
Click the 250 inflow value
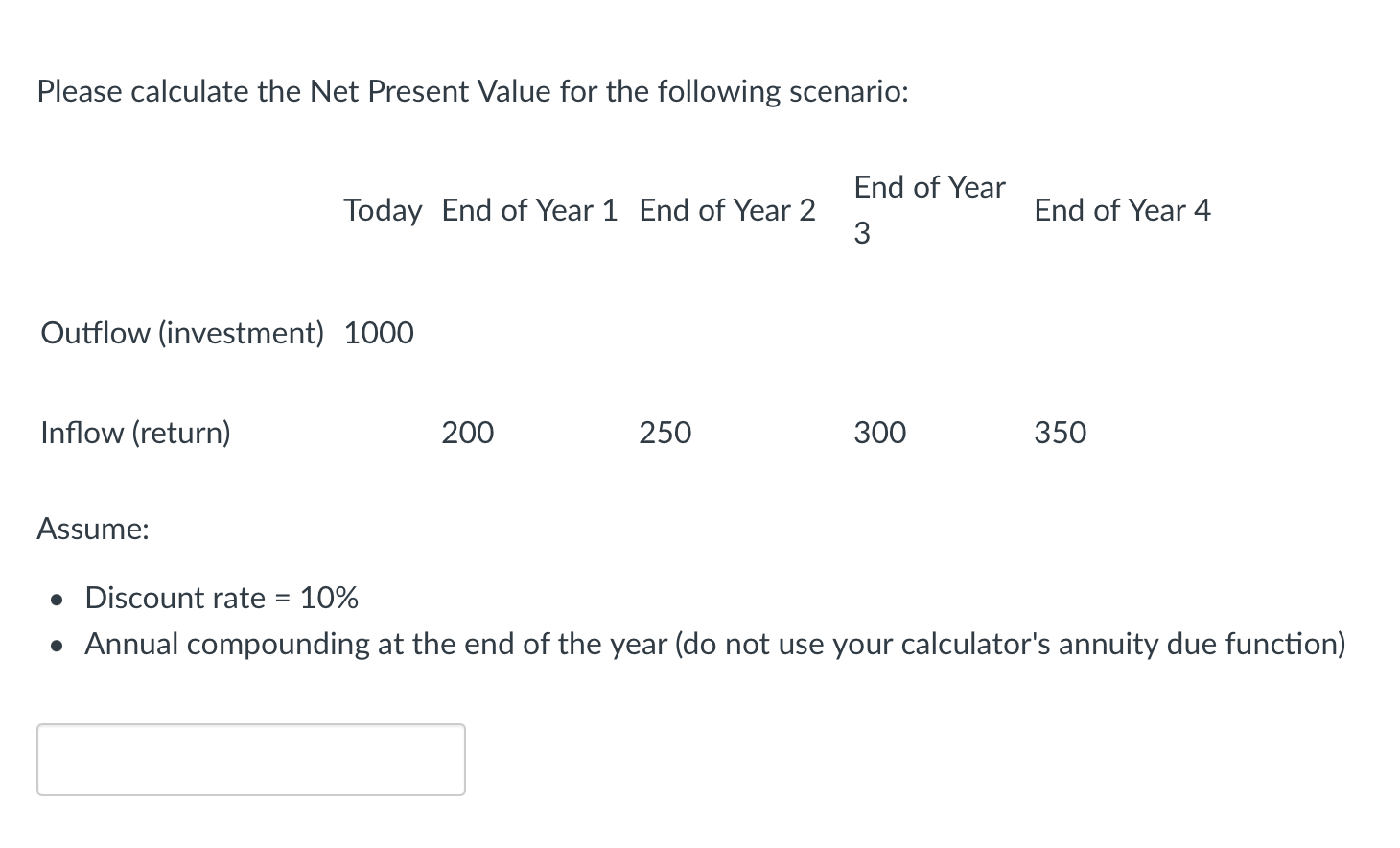tap(665, 433)
